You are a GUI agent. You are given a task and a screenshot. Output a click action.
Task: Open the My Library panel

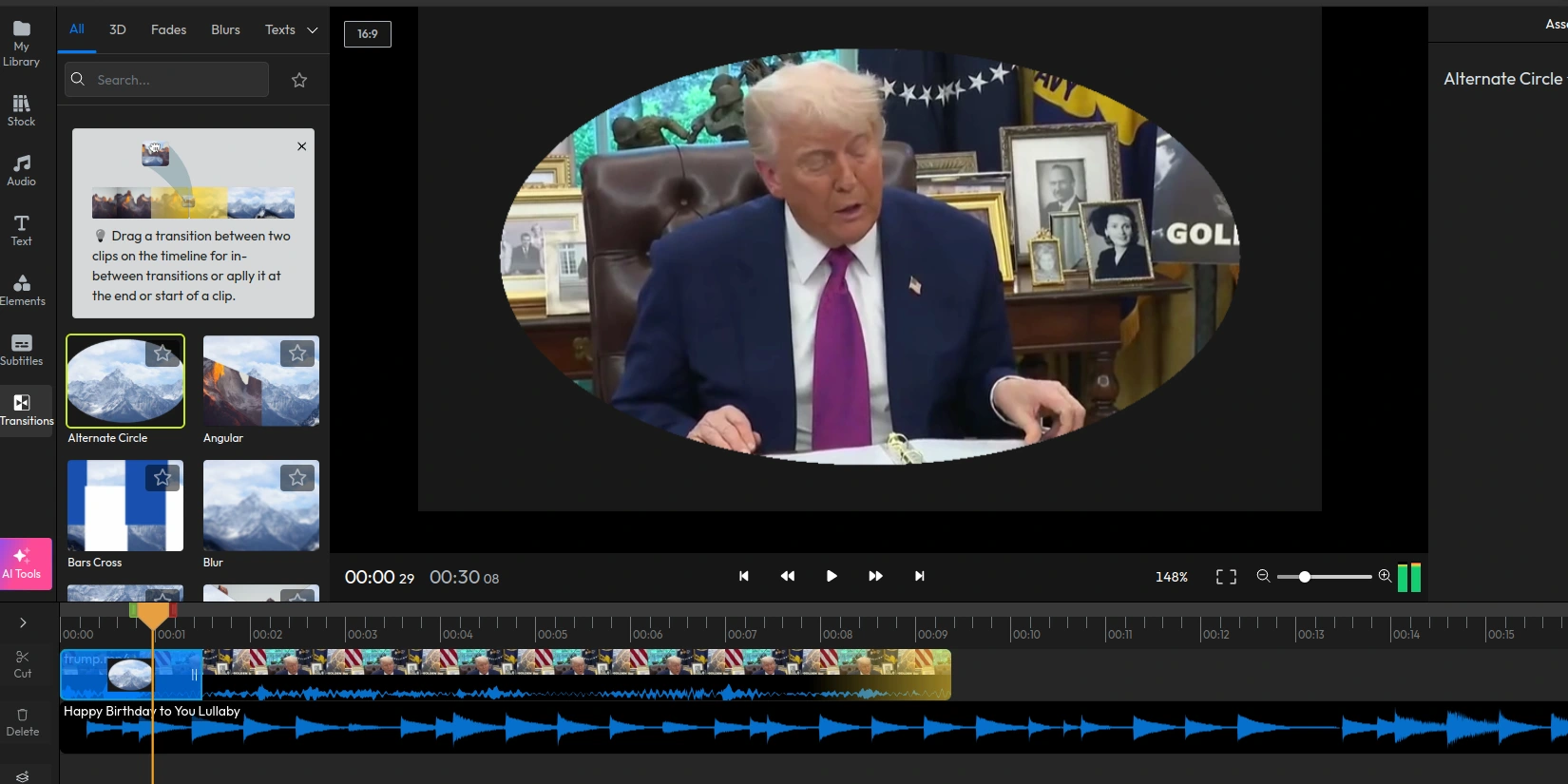[21, 44]
